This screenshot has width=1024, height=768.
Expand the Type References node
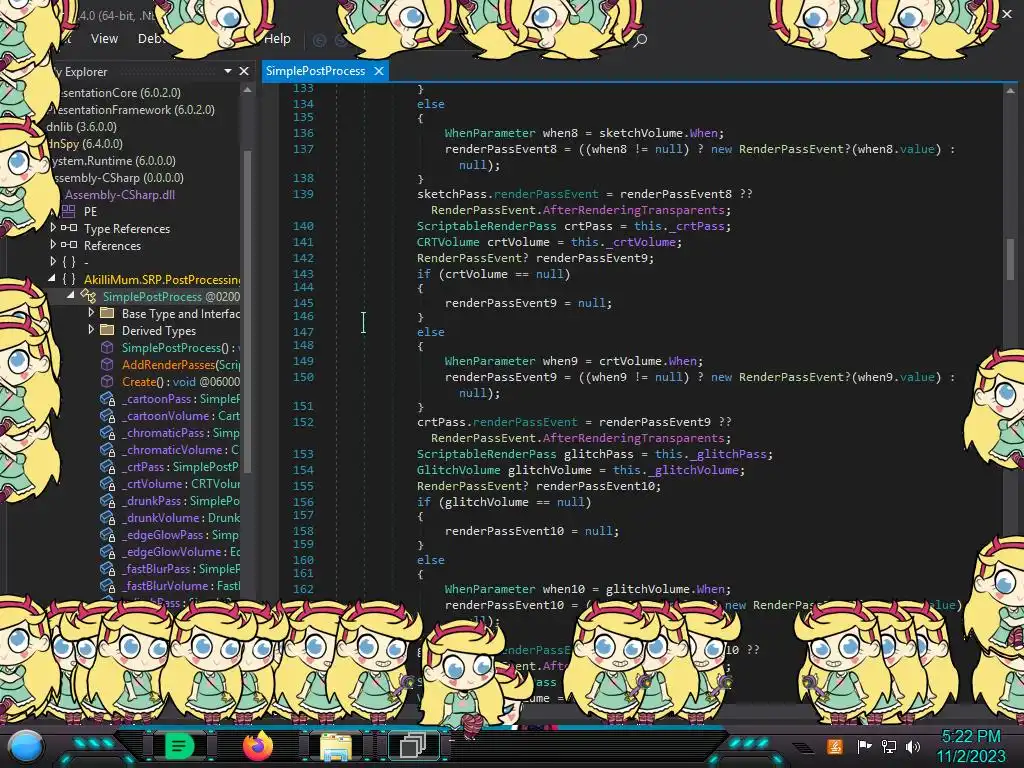point(53,228)
